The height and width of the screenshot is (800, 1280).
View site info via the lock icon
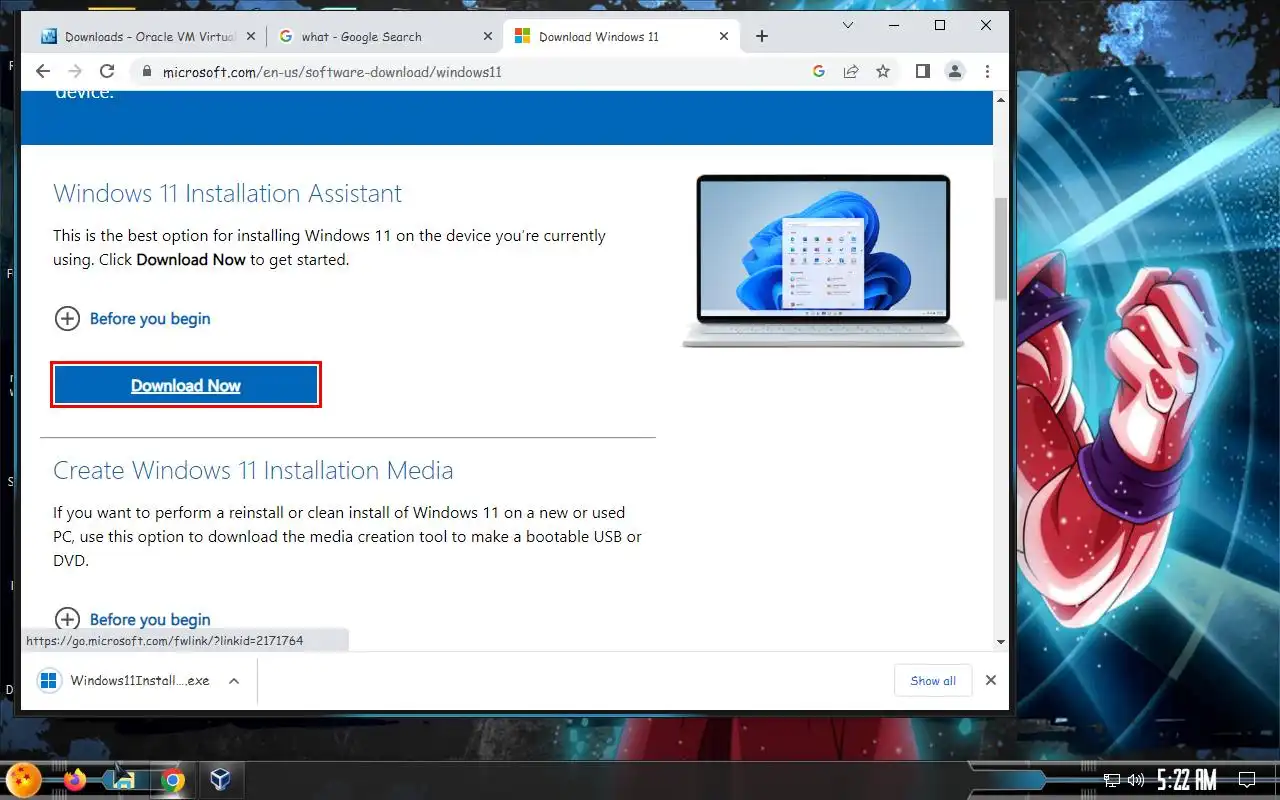click(x=147, y=72)
